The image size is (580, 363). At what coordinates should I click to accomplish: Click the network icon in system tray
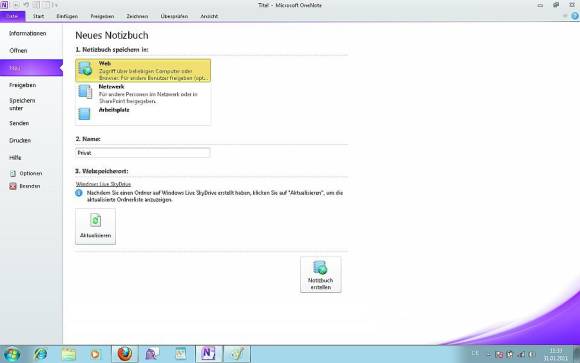(522, 354)
